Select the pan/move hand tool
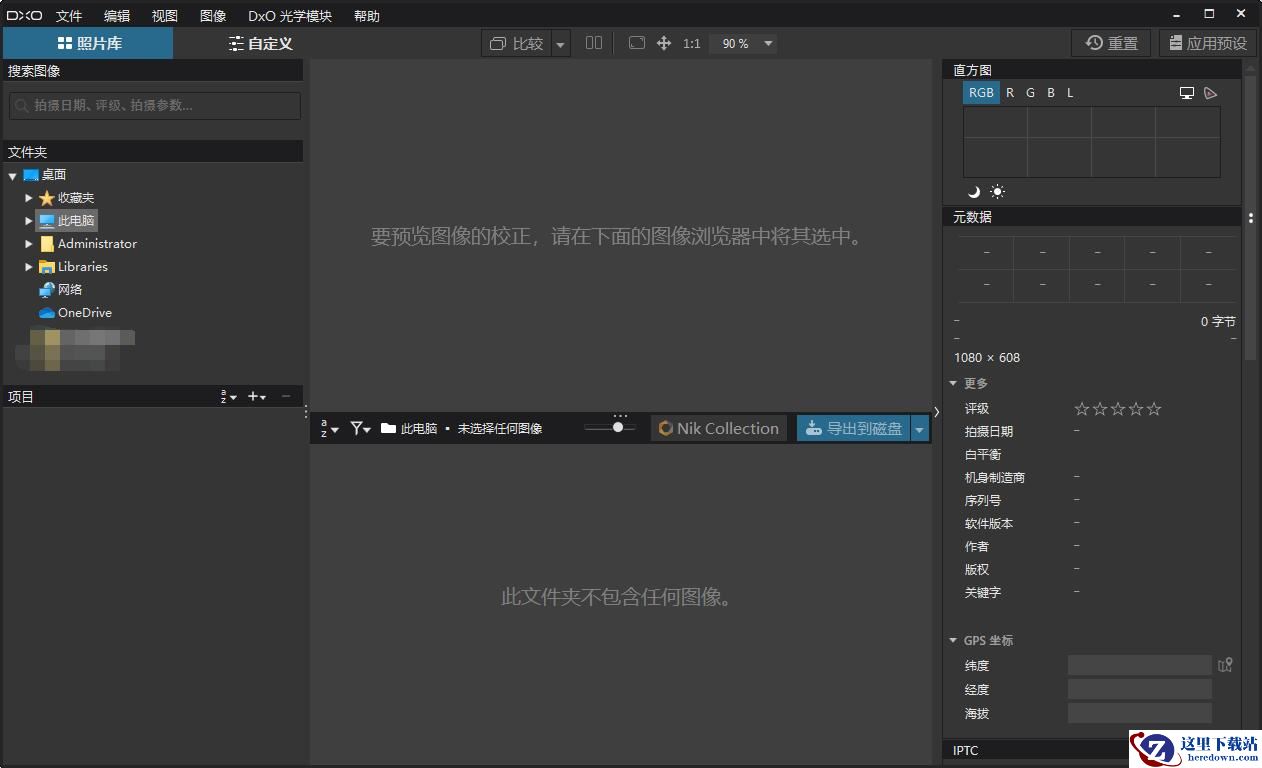The height and width of the screenshot is (768, 1262). pyautogui.click(x=664, y=43)
